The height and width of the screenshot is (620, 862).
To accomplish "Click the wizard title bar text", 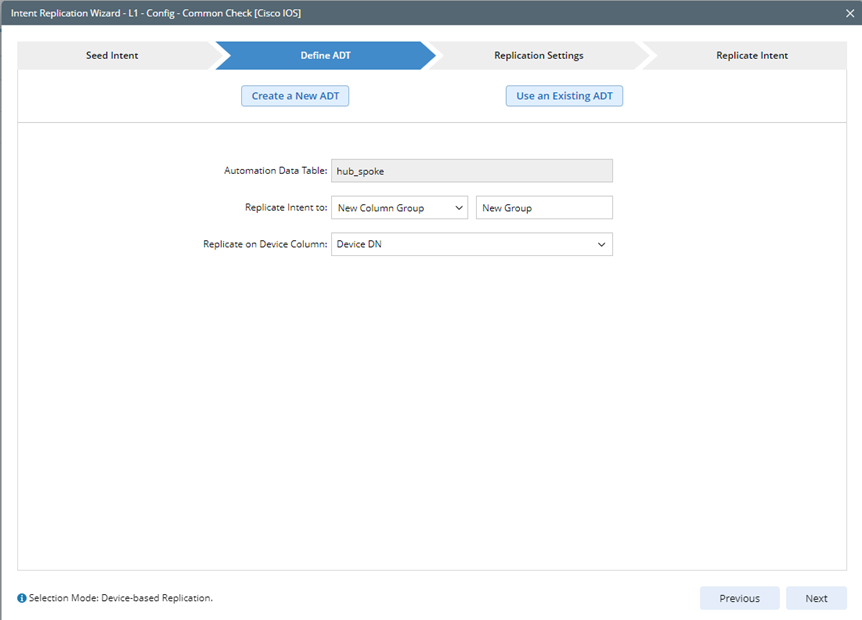I will 156,13.
